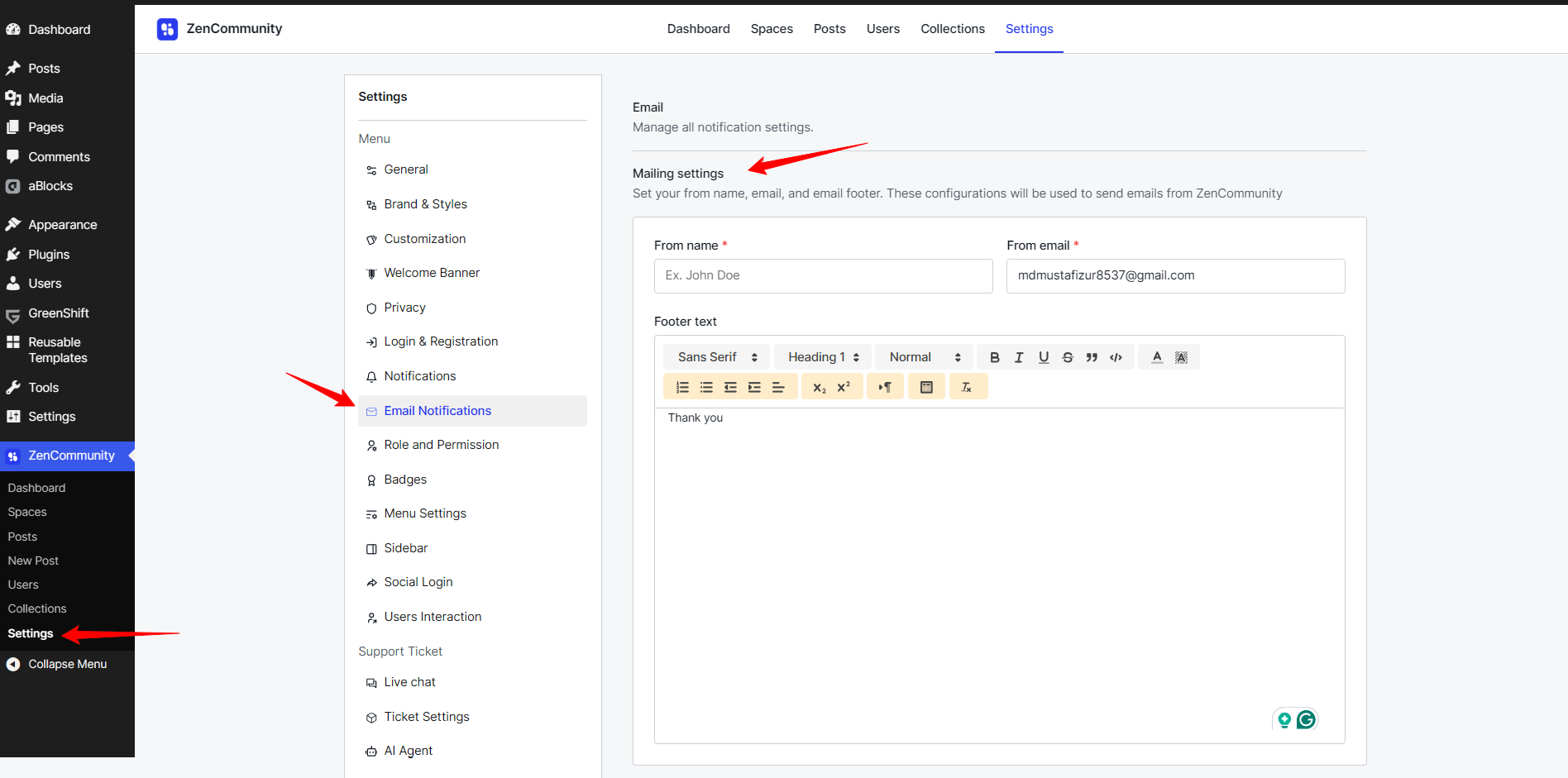Open the Normal size dropdown
Screen dimensions: 1568x778
click(x=925, y=357)
